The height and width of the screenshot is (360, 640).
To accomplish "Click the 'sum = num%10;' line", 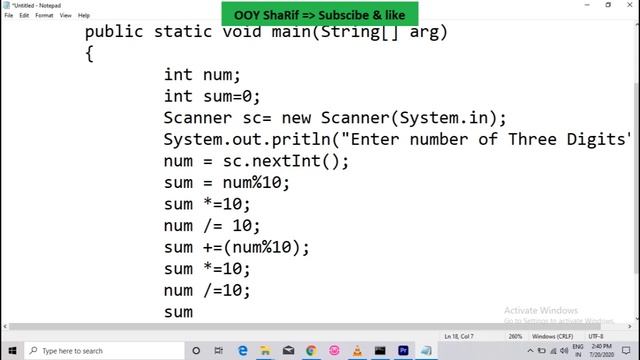I will click(x=227, y=182).
